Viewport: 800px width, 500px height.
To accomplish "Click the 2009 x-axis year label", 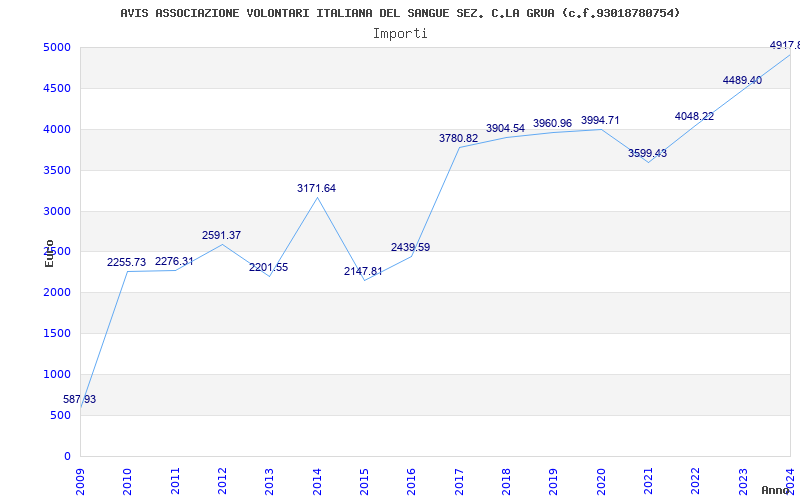I will (80, 482).
